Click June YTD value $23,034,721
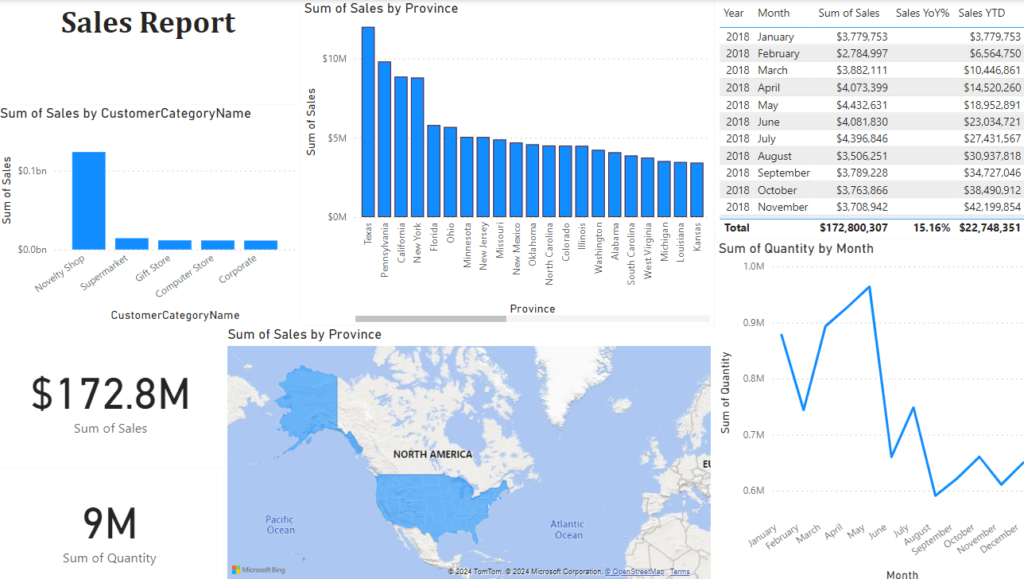This screenshot has width=1024, height=579. point(992,122)
